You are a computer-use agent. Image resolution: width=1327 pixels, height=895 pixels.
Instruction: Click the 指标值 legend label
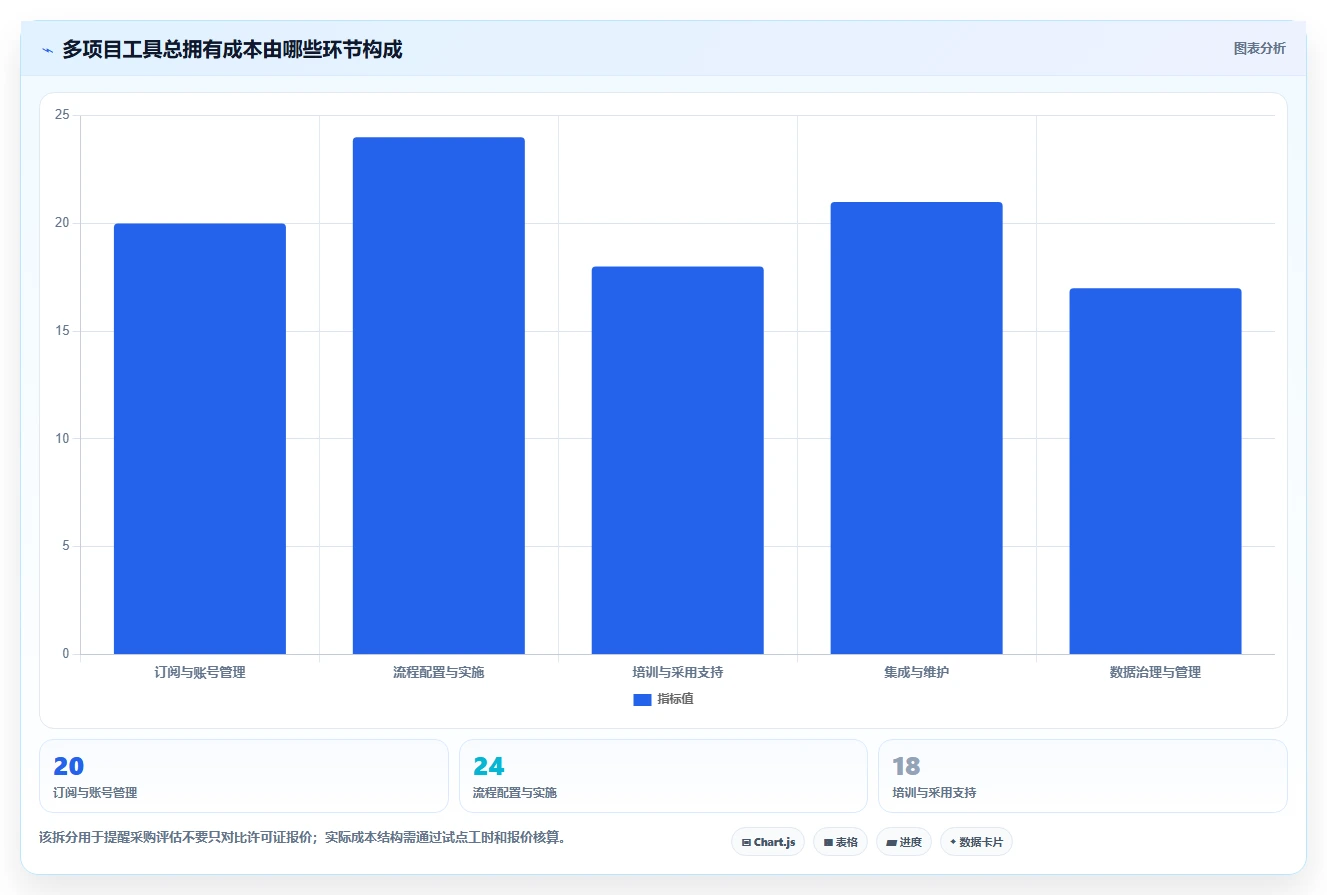(x=675, y=699)
